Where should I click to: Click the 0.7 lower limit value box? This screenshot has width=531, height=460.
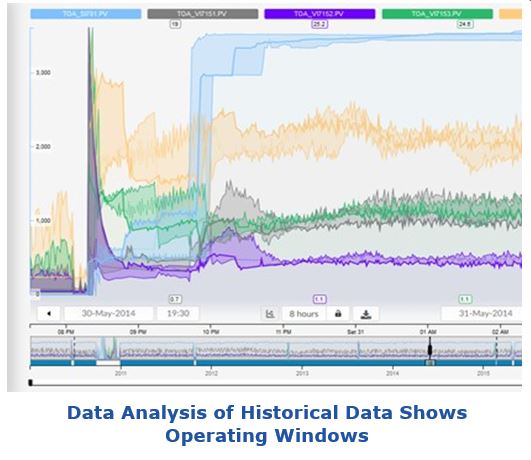(x=175, y=299)
